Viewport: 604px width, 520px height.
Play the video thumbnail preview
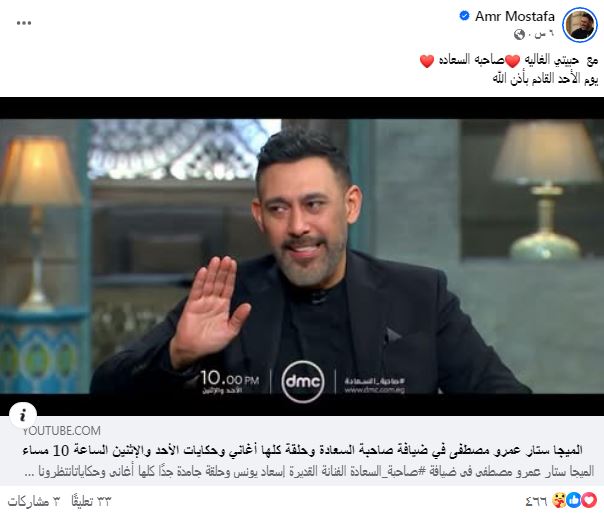(x=302, y=256)
